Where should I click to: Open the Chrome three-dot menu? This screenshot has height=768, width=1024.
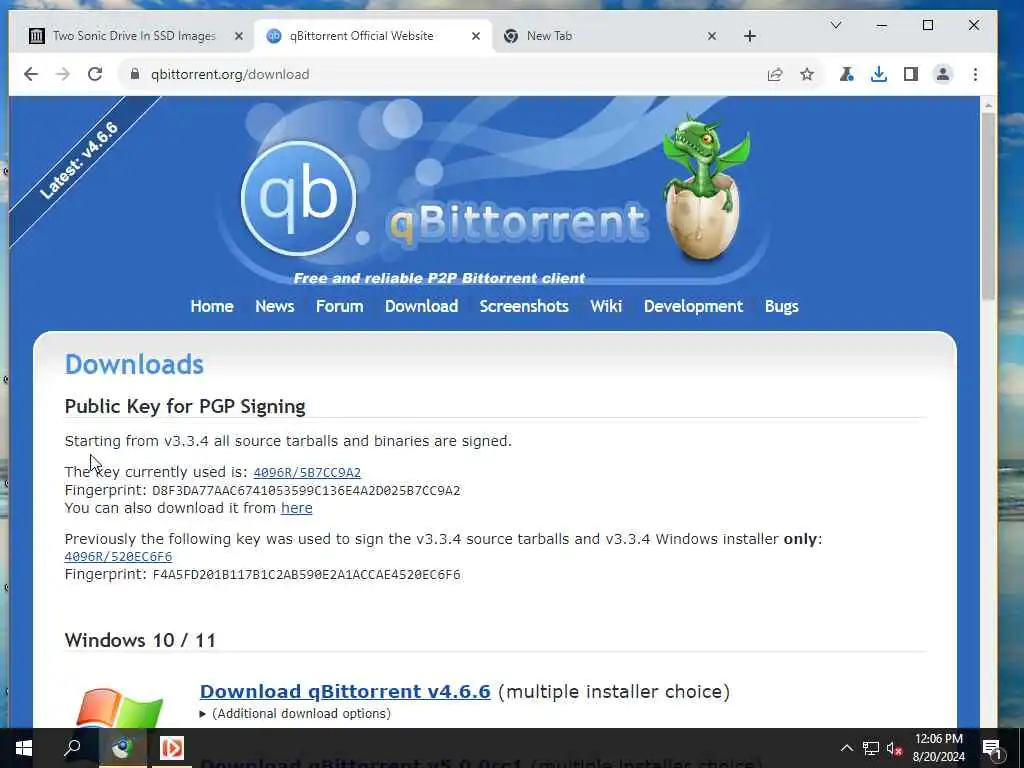(975, 74)
